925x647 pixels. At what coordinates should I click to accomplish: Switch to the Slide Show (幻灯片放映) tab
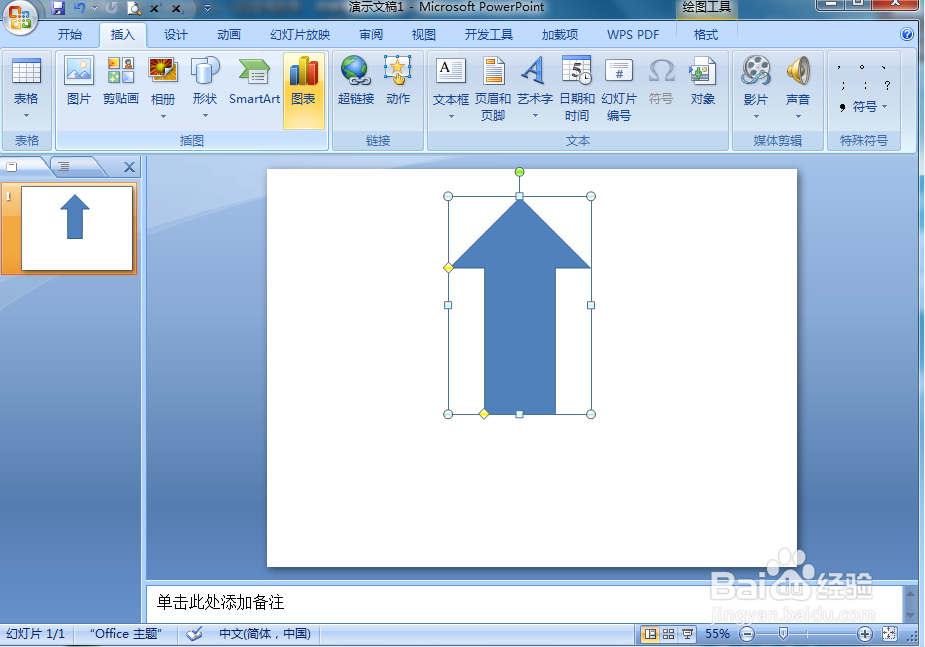pyautogui.click(x=300, y=35)
